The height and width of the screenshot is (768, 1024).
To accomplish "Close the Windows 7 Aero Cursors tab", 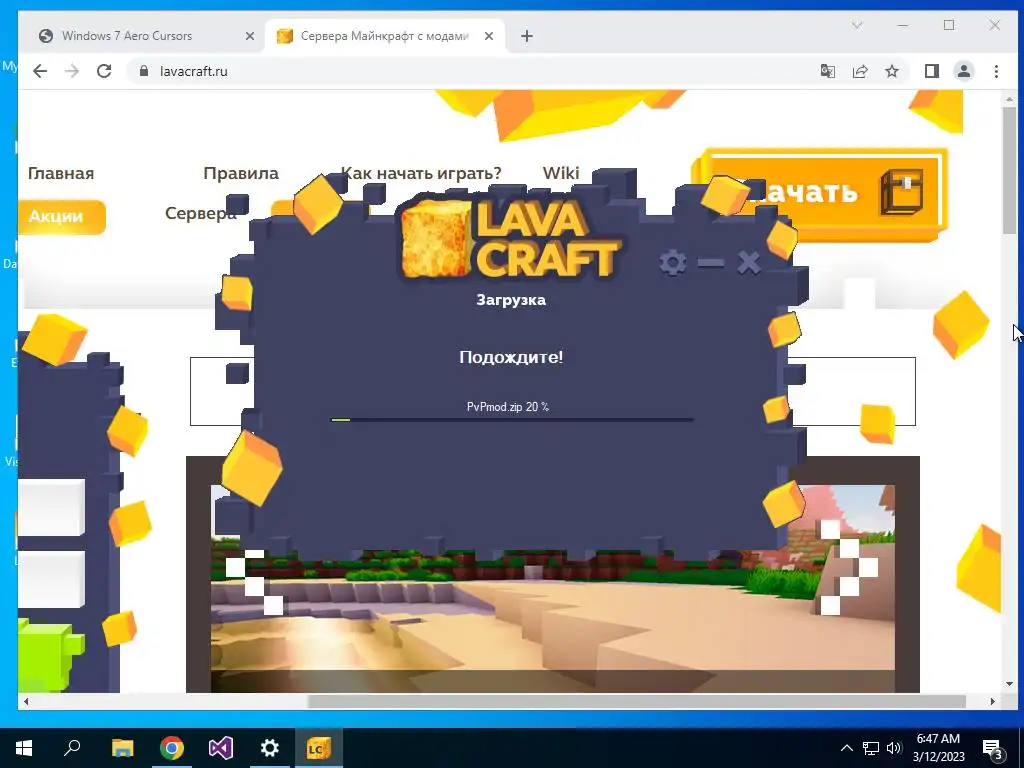I will pyautogui.click(x=249, y=37).
